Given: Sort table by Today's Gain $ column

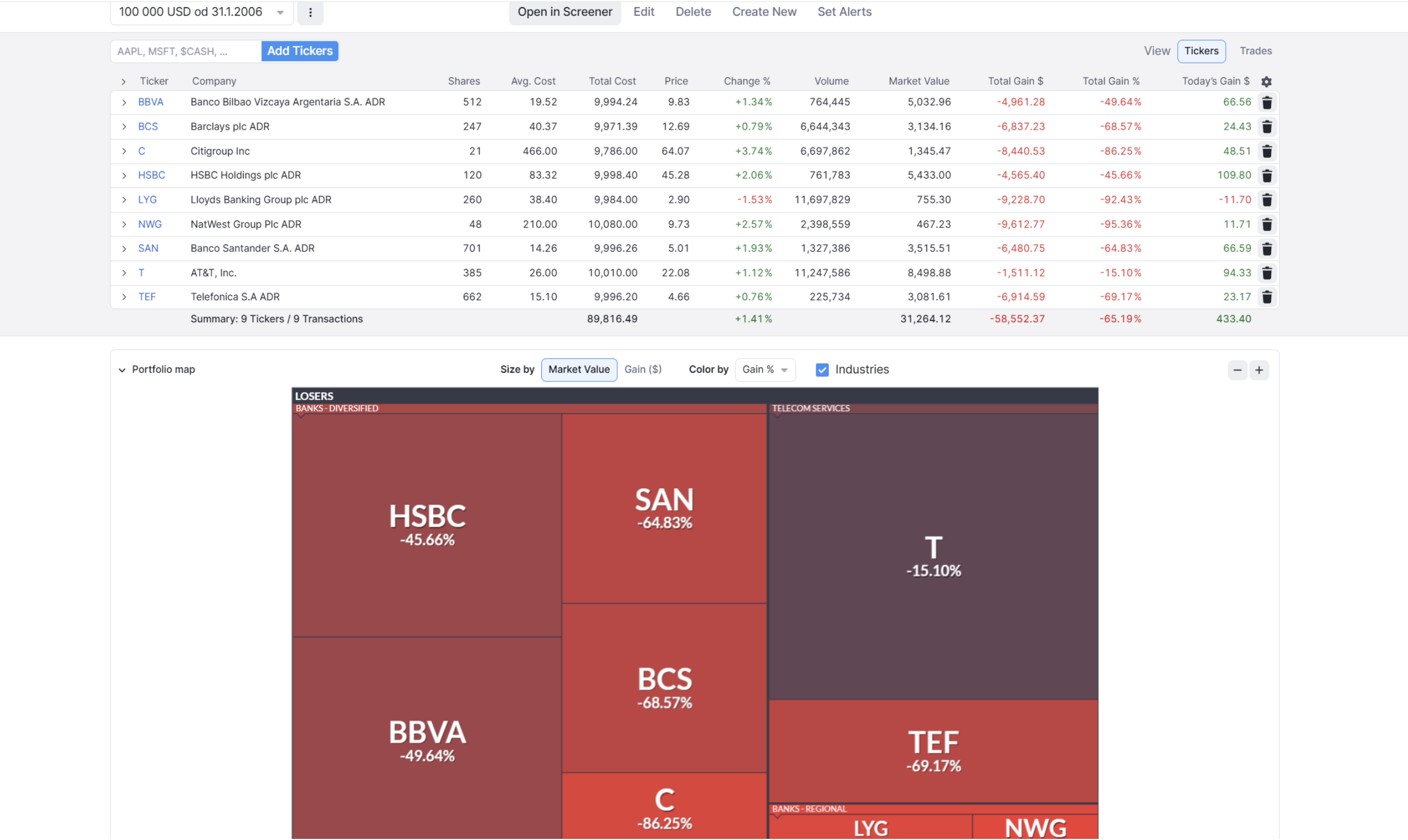Looking at the screenshot, I should 1215,81.
